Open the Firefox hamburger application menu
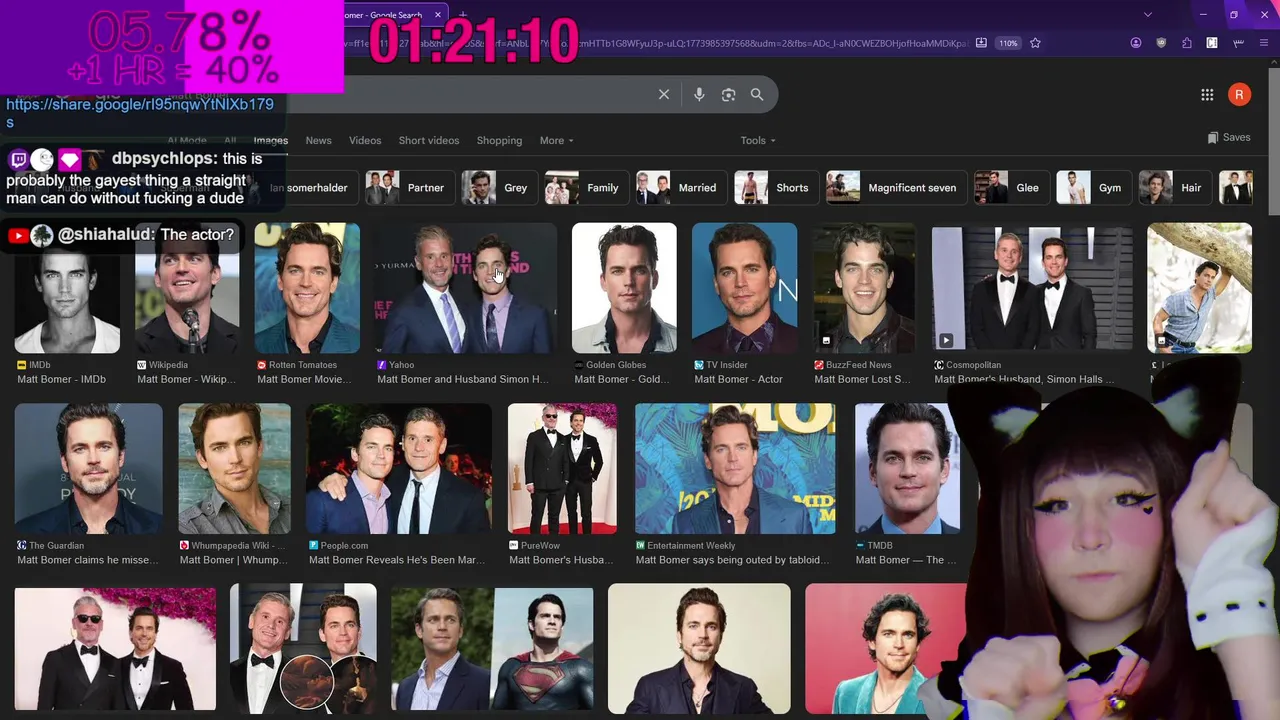1280x720 pixels. (1263, 43)
